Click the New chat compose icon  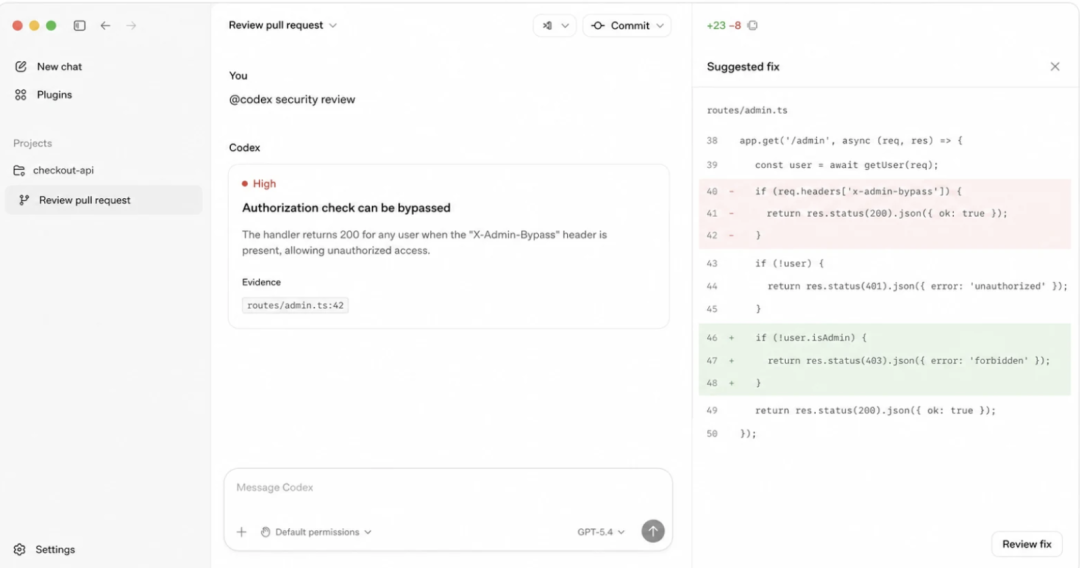tap(21, 67)
